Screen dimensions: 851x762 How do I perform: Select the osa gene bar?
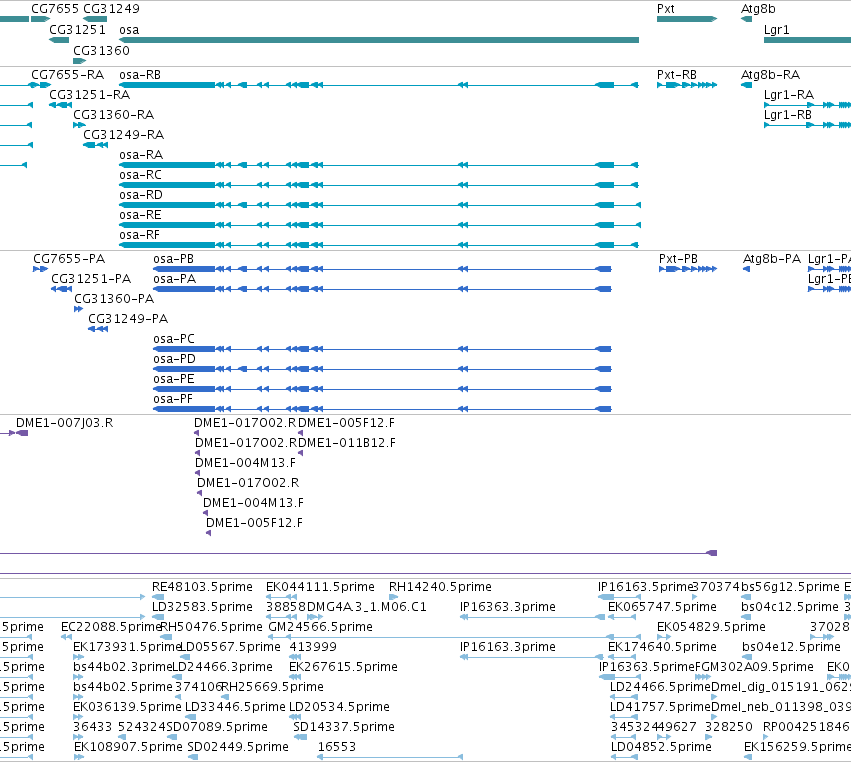click(x=379, y=40)
